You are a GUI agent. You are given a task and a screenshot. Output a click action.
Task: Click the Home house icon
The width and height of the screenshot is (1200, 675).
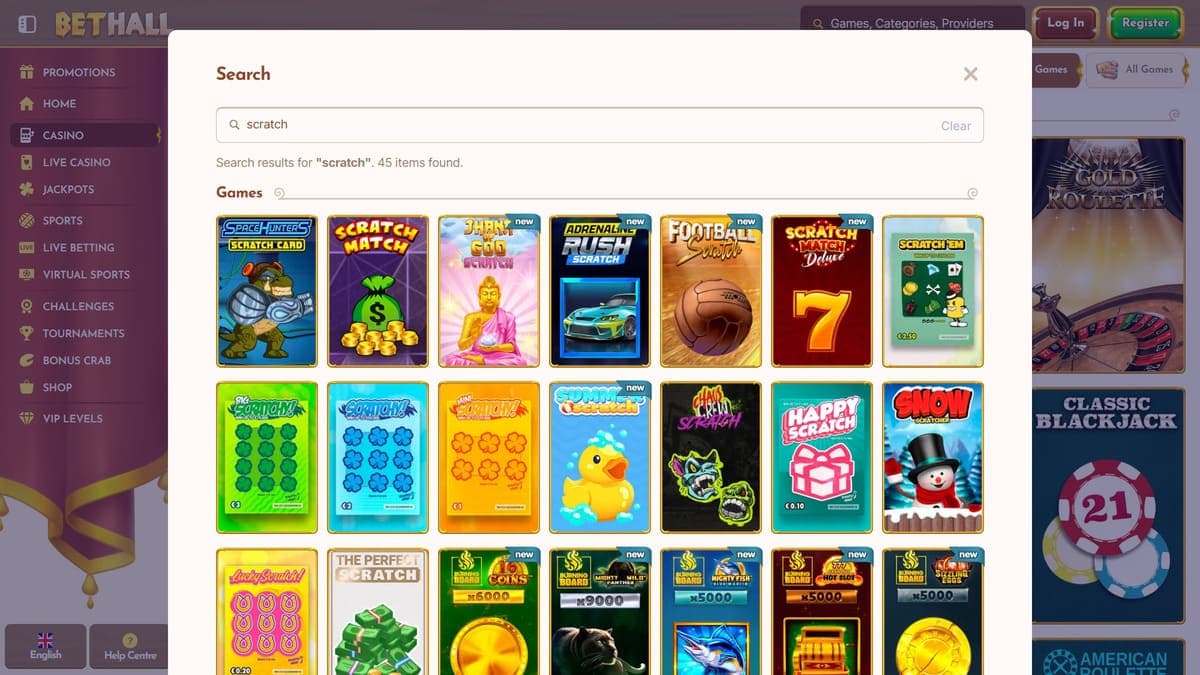point(26,103)
